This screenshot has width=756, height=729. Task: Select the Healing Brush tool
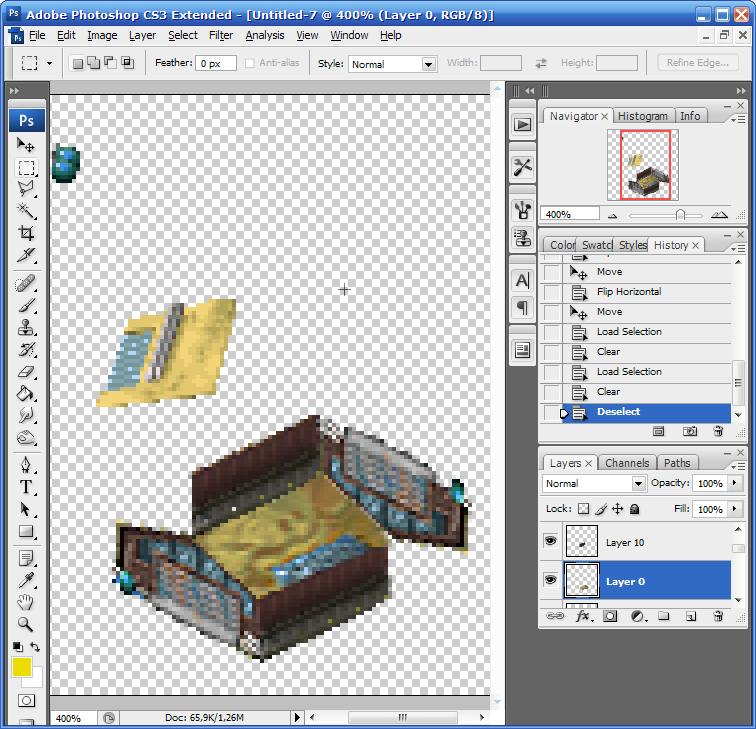point(26,284)
